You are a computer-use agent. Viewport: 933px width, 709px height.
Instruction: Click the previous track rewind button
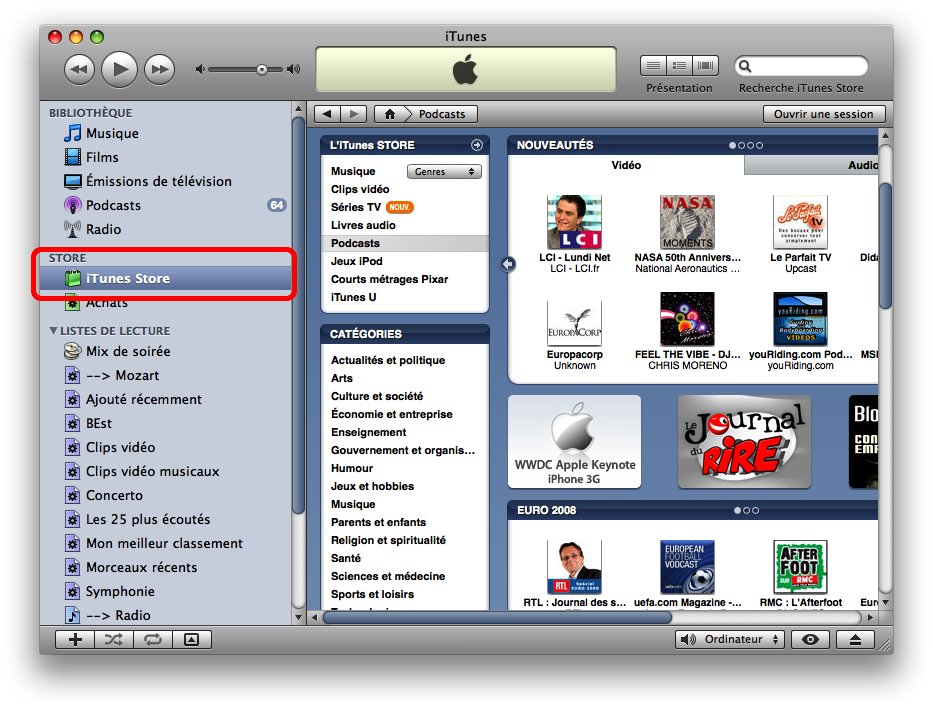click(x=79, y=69)
